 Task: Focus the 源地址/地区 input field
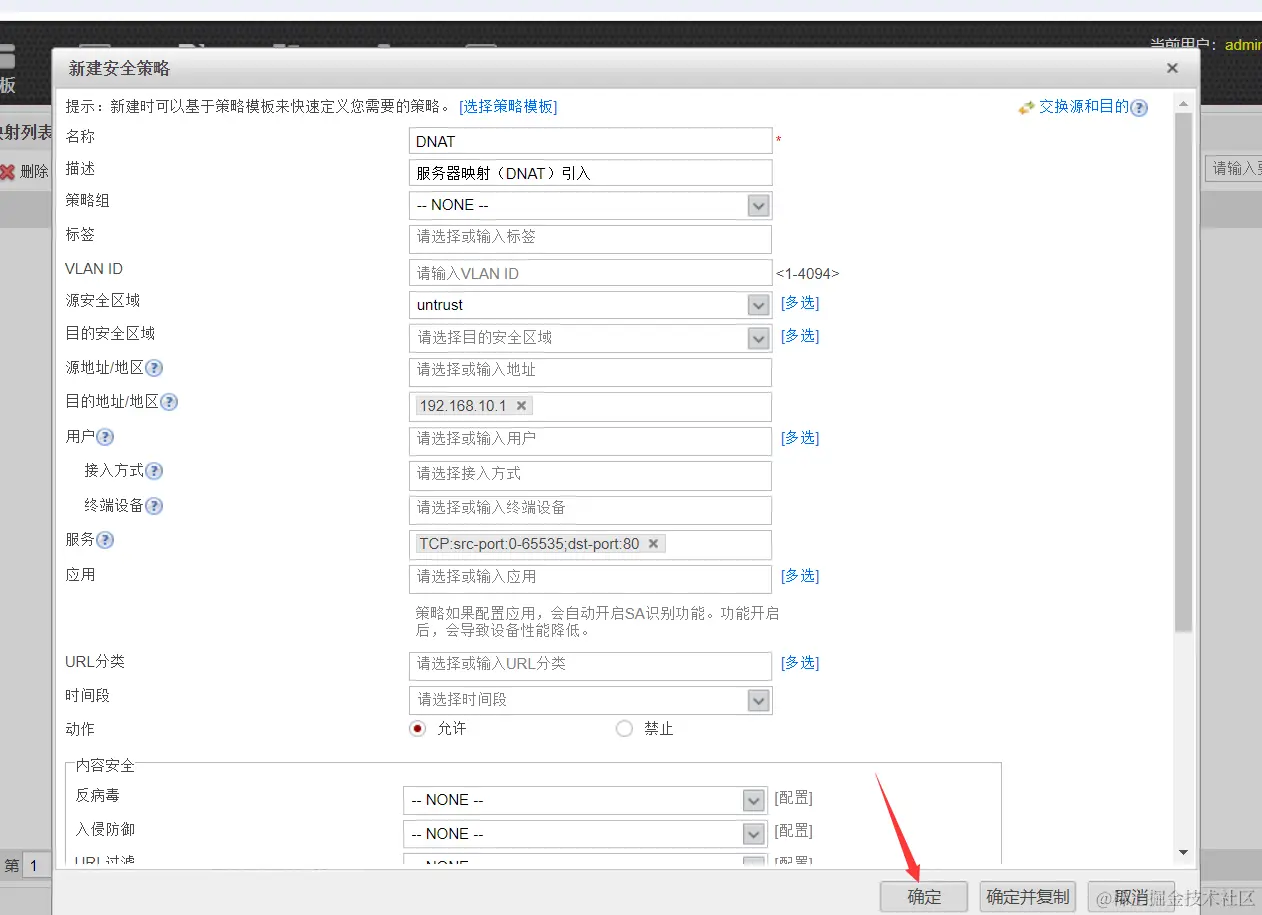(x=591, y=372)
